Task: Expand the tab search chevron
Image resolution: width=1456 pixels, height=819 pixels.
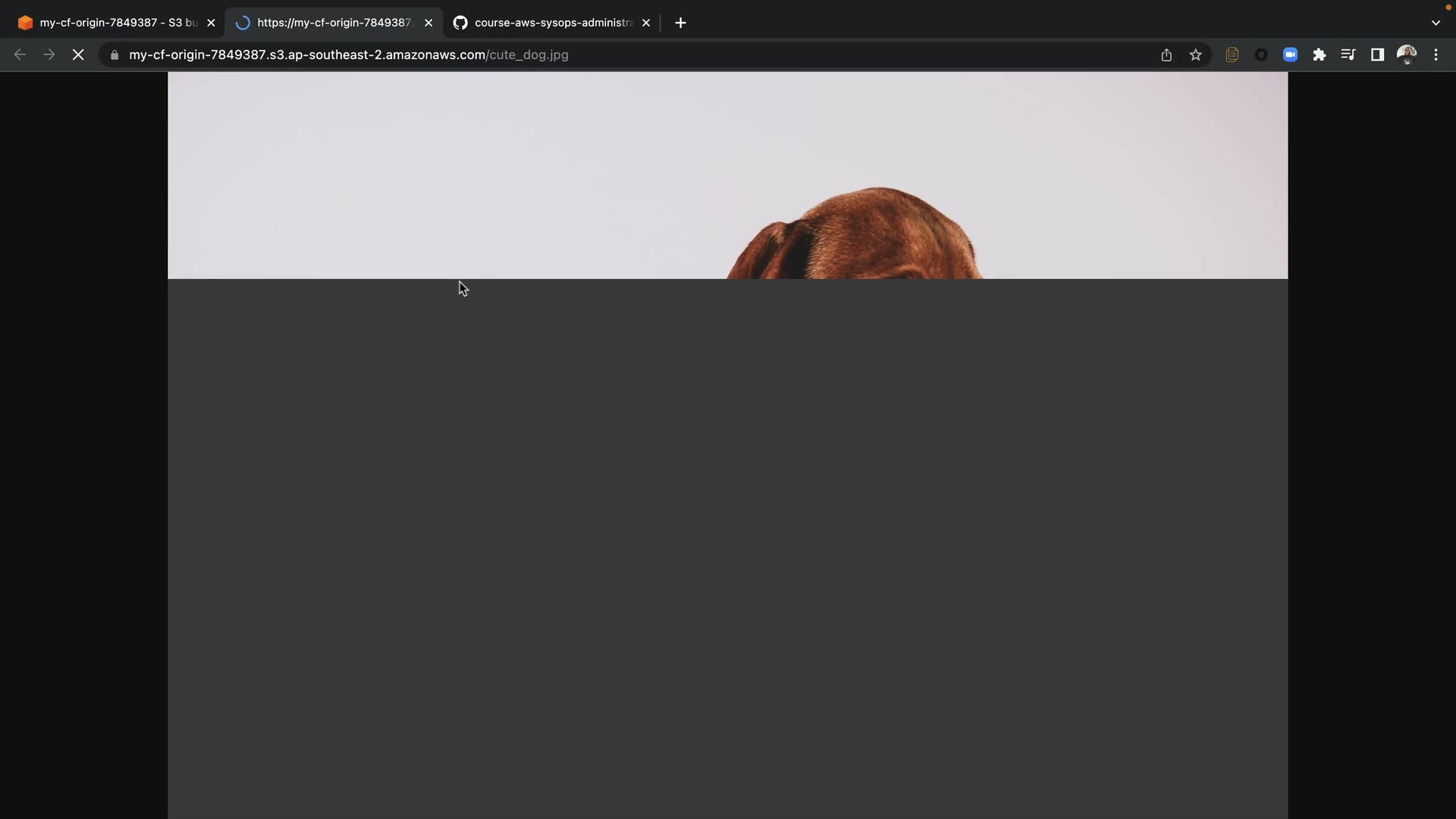Action: point(1436,23)
